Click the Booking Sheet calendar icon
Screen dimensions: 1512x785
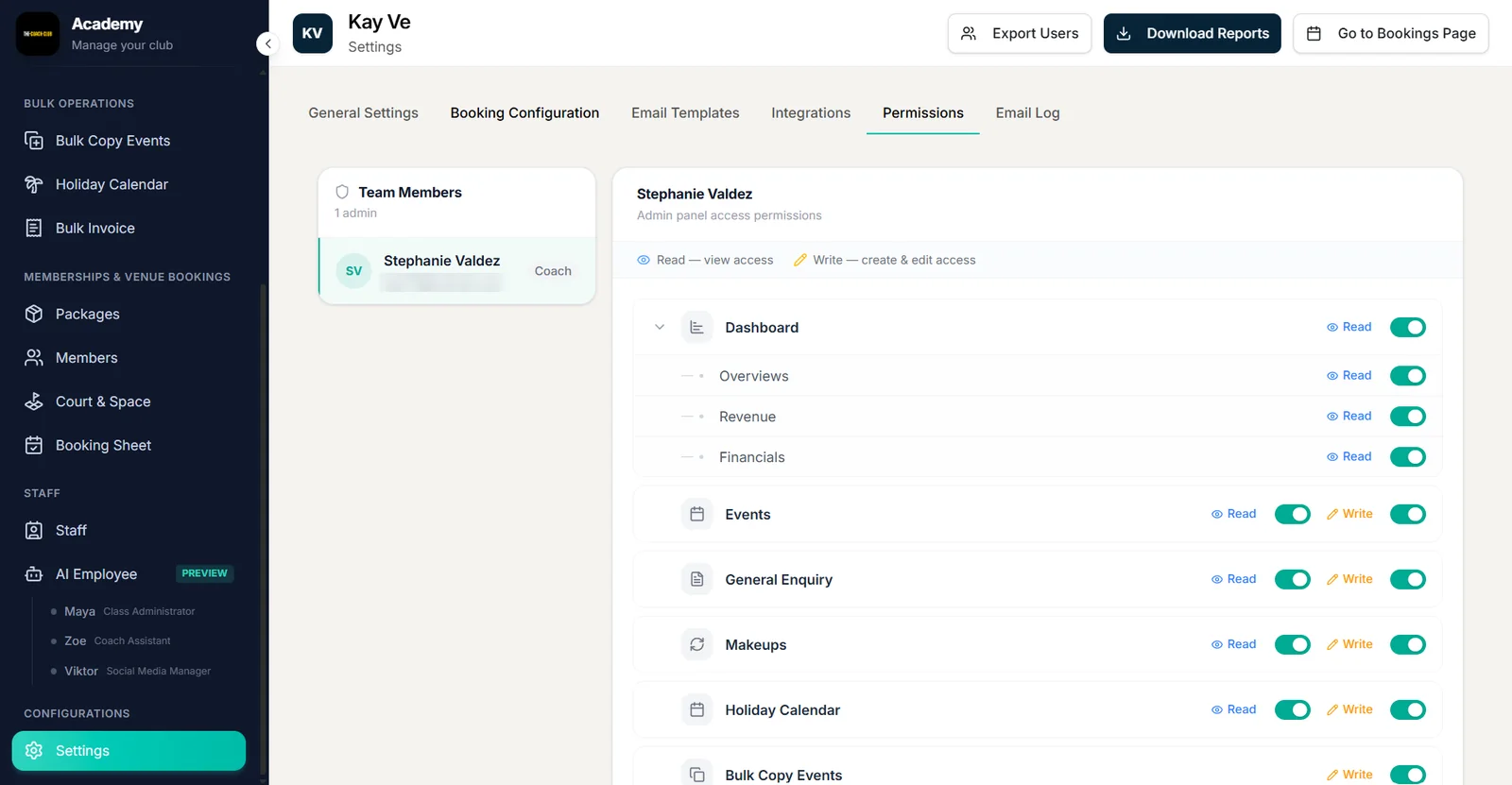[x=34, y=445]
